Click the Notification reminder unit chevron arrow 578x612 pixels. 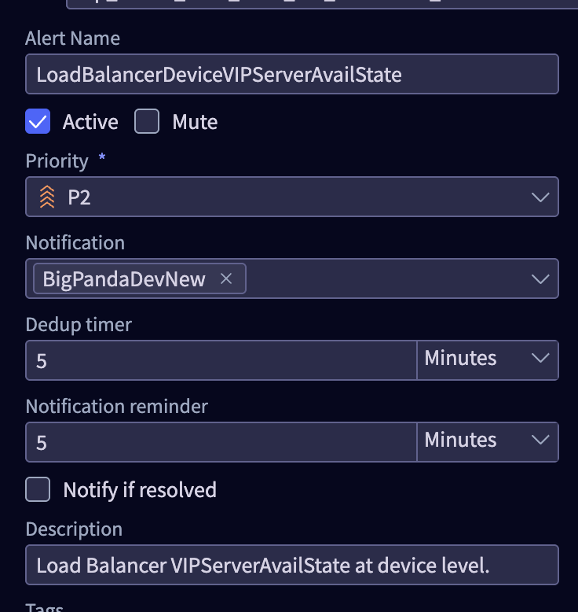(540, 440)
